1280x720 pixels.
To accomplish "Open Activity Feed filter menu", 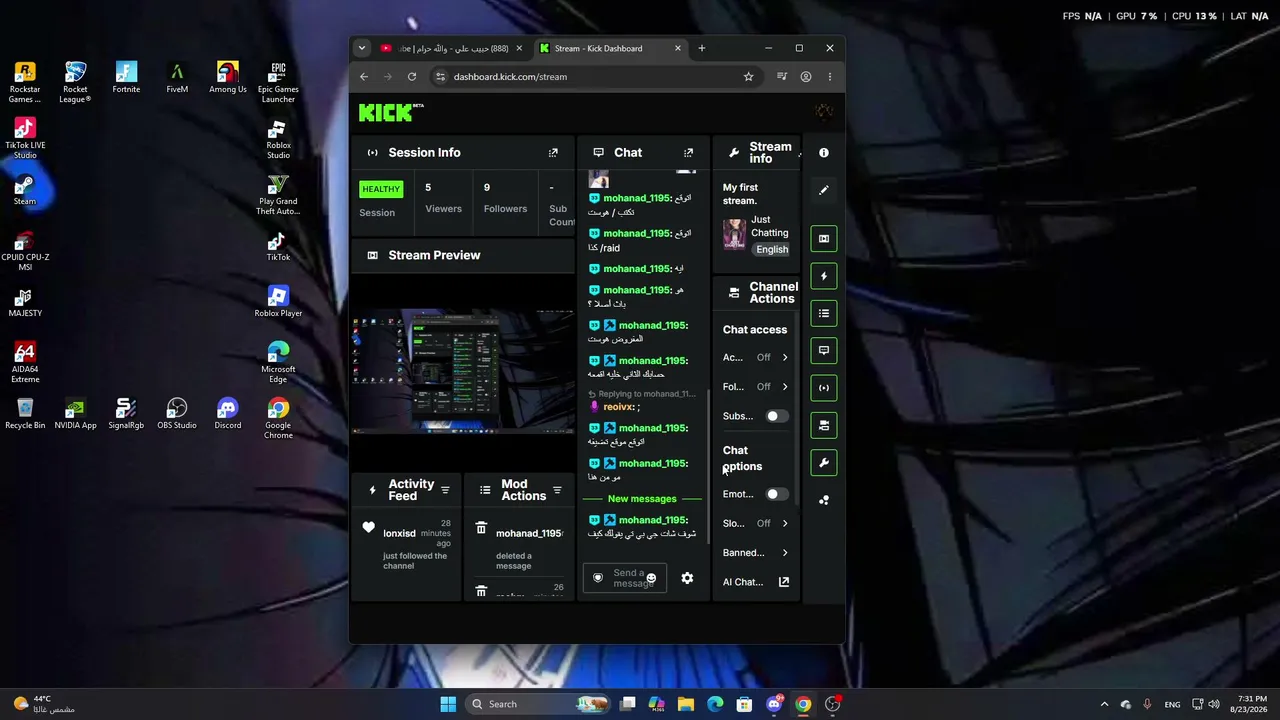I will (445, 490).
